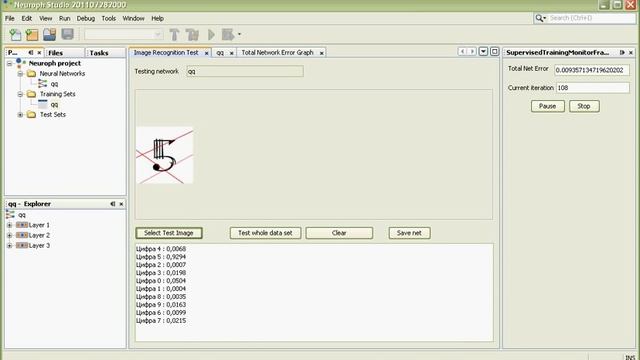
Task: Select the qq neural network item
Action: 54,84
